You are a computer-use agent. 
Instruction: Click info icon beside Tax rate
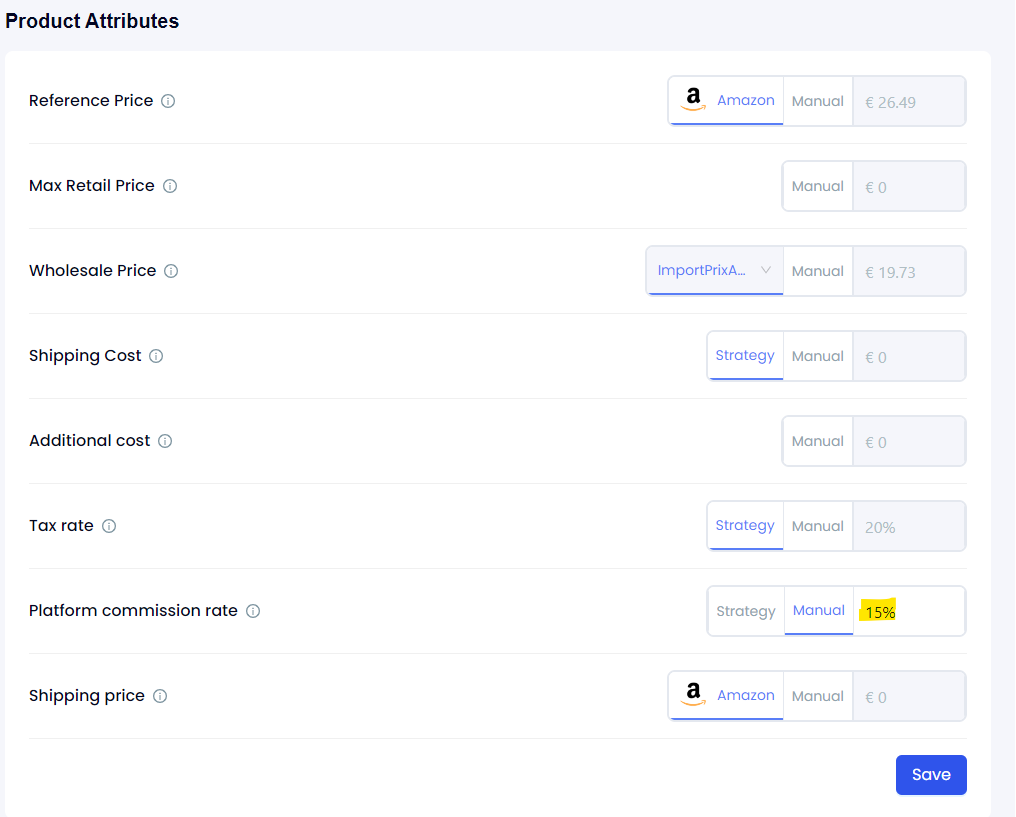[x=109, y=526]
